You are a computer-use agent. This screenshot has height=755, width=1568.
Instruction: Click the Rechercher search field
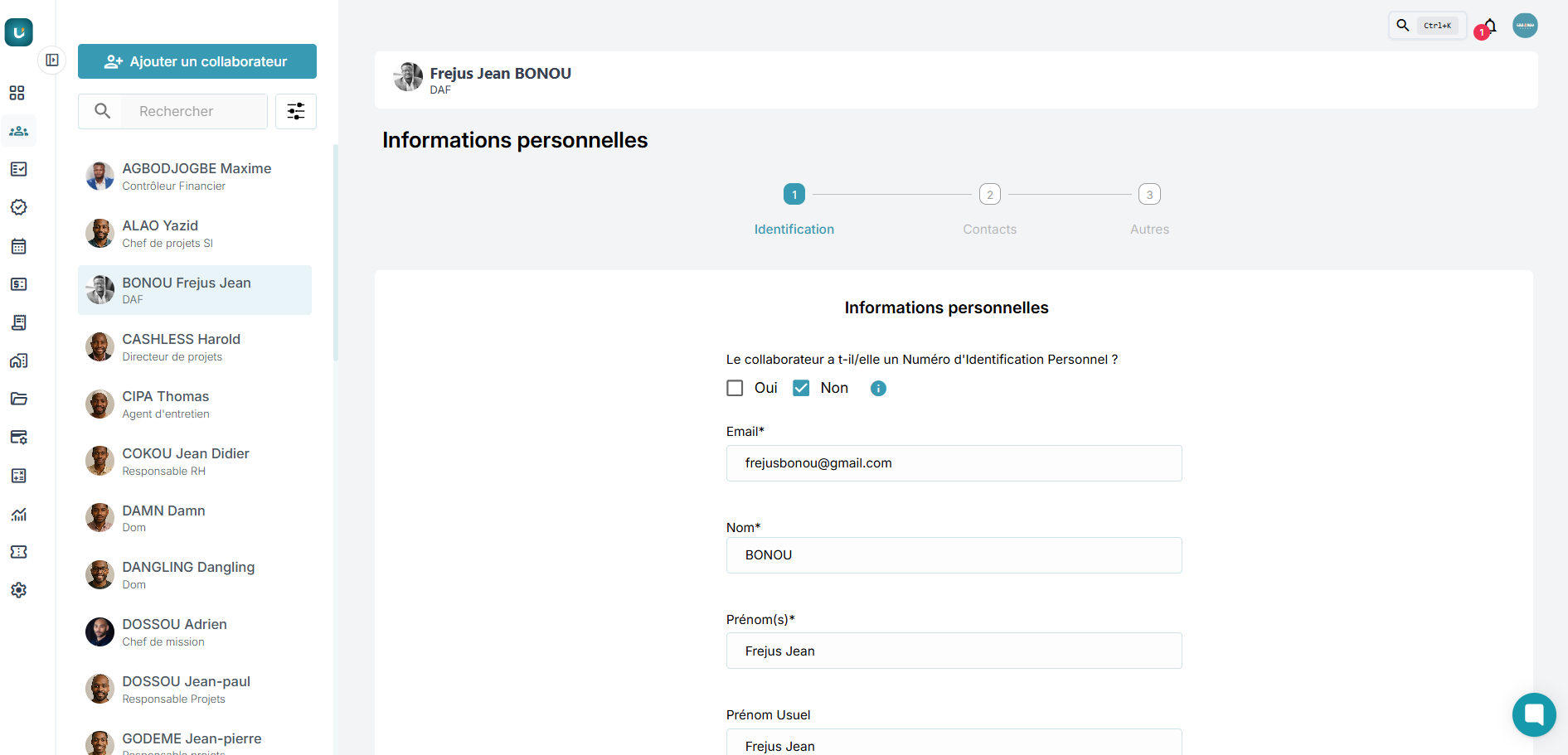(194, 111)
